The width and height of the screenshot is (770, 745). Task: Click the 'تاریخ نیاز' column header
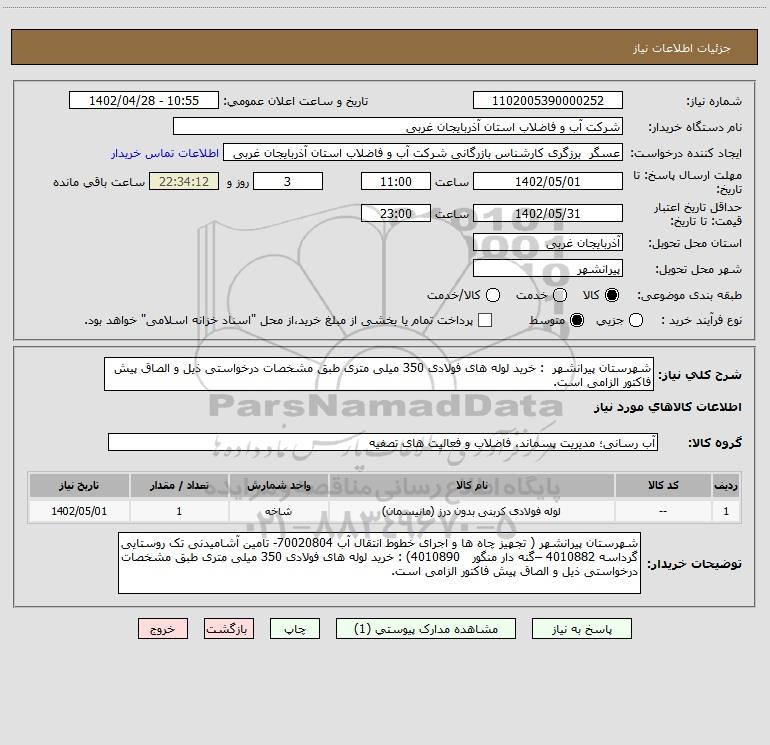coord(79,485)
